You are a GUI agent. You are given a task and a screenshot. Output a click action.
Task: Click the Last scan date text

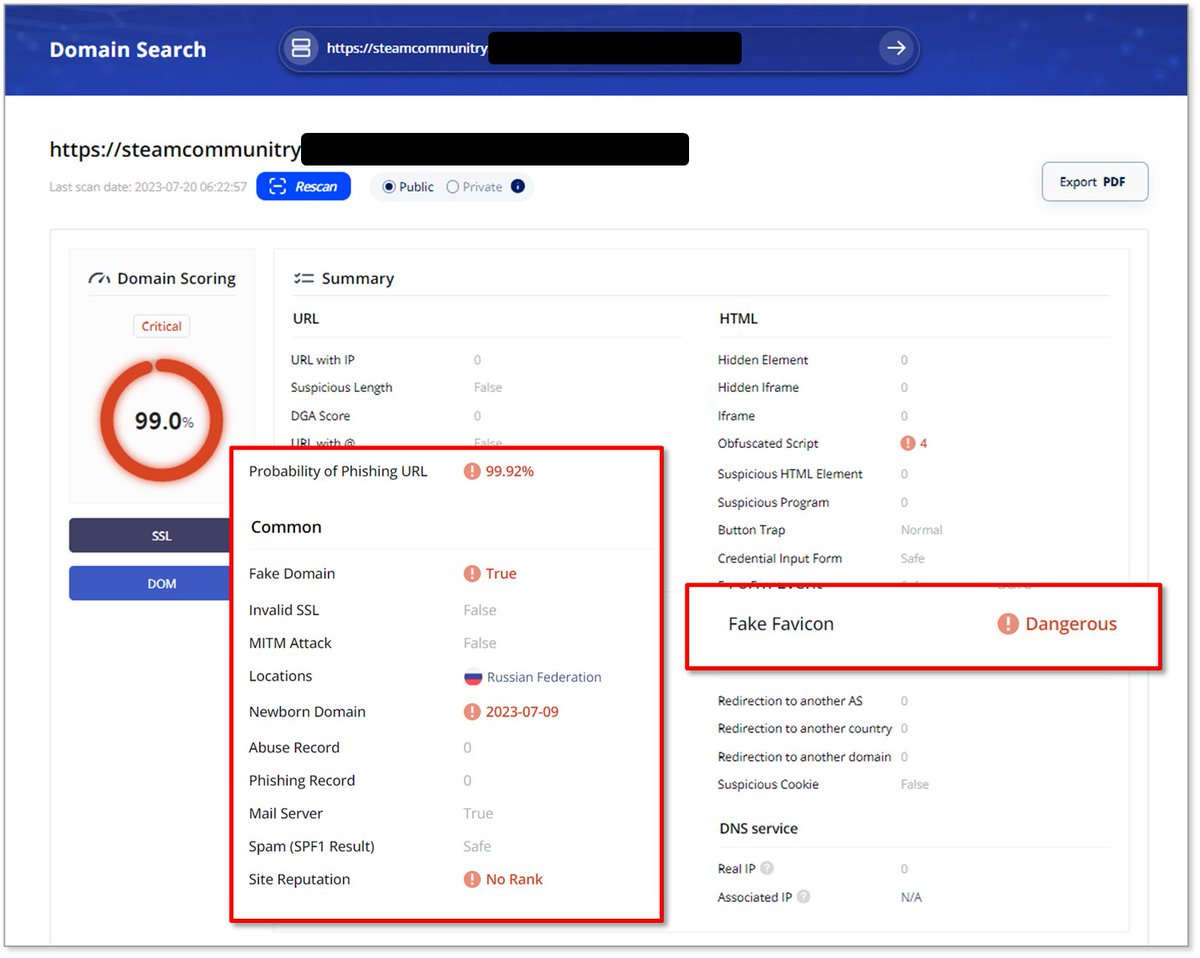[148, 187]
